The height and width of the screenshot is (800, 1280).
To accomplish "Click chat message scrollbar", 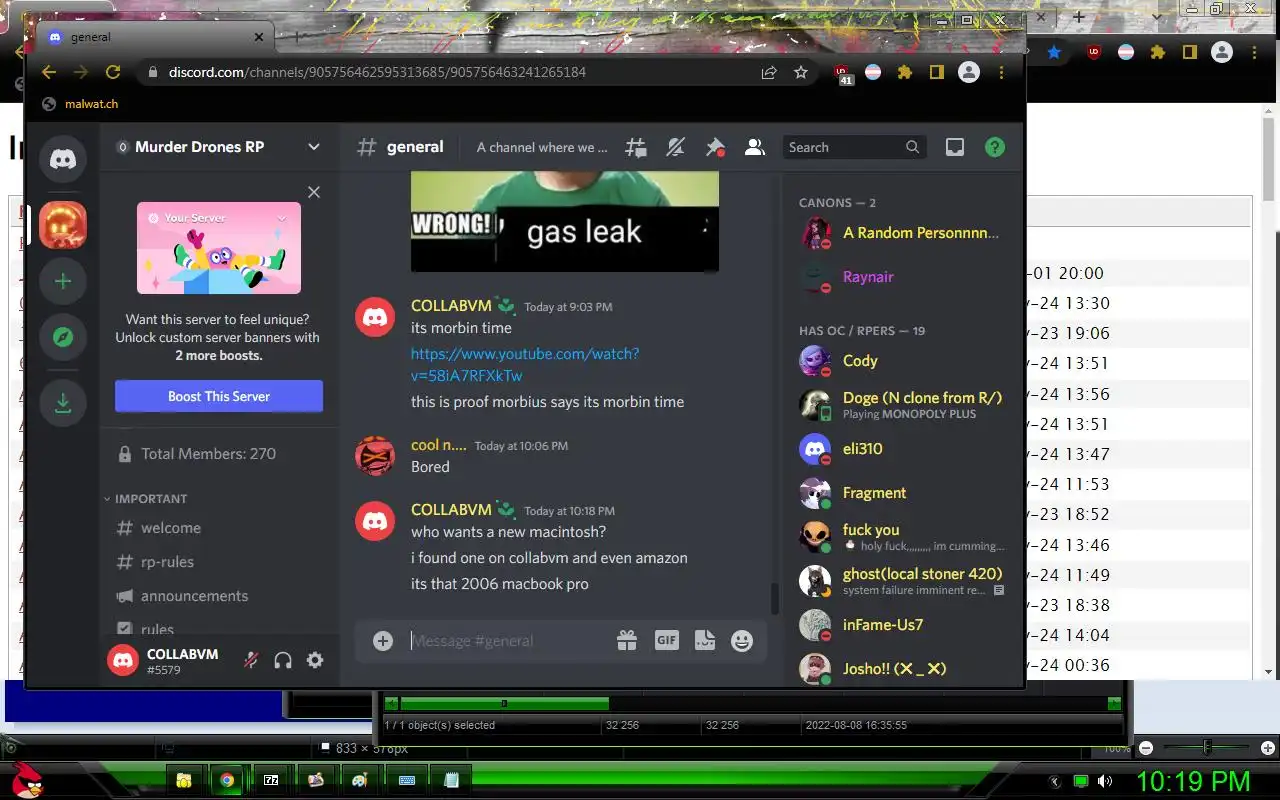I will [x=774, y=598].
